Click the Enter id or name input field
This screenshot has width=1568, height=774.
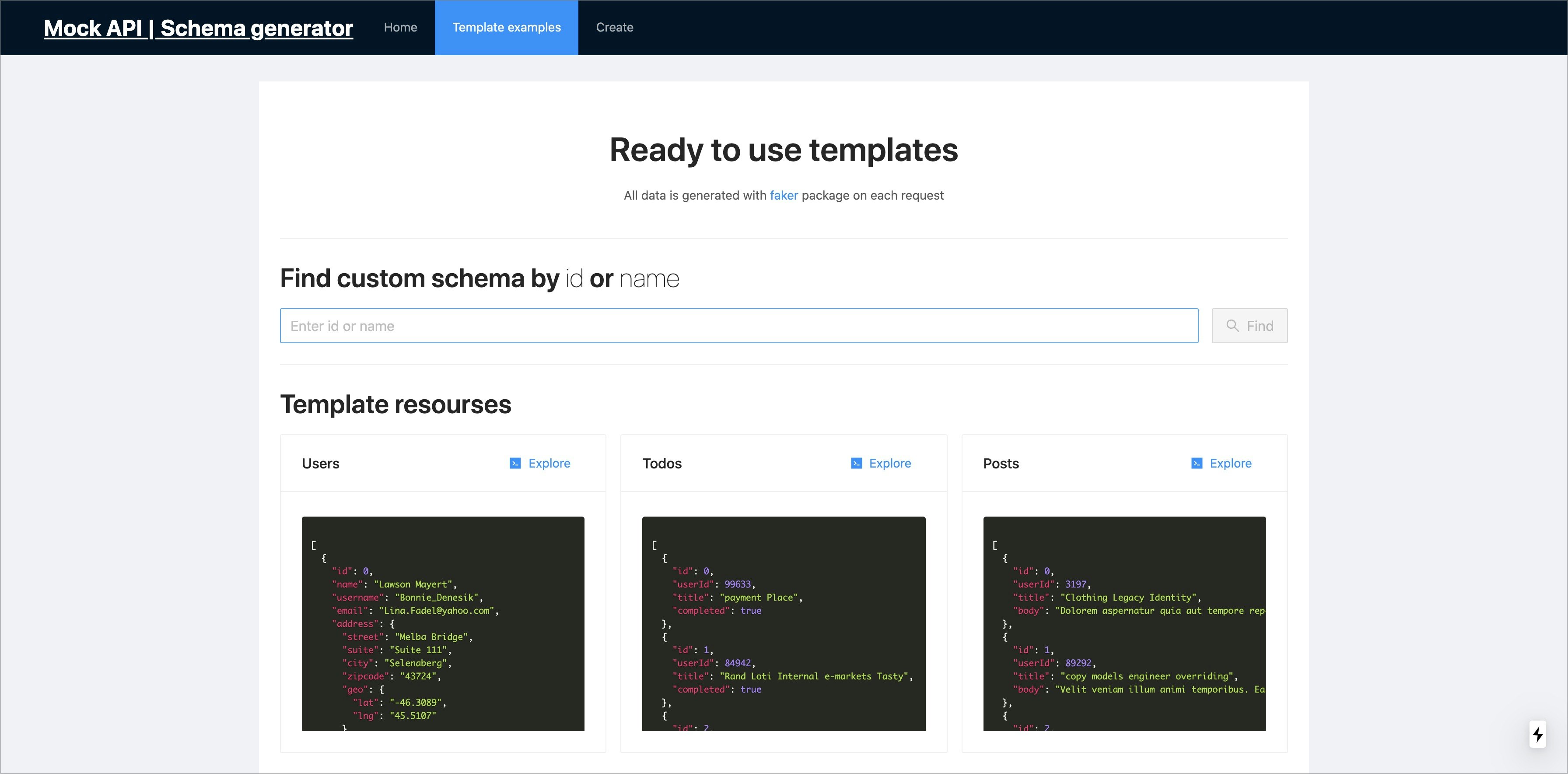pos(738,325)
